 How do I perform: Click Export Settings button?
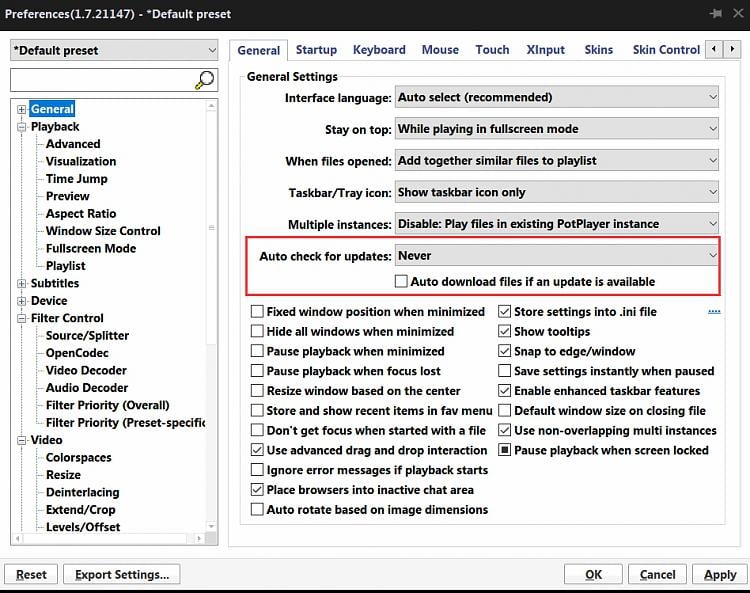pos(122,574)
